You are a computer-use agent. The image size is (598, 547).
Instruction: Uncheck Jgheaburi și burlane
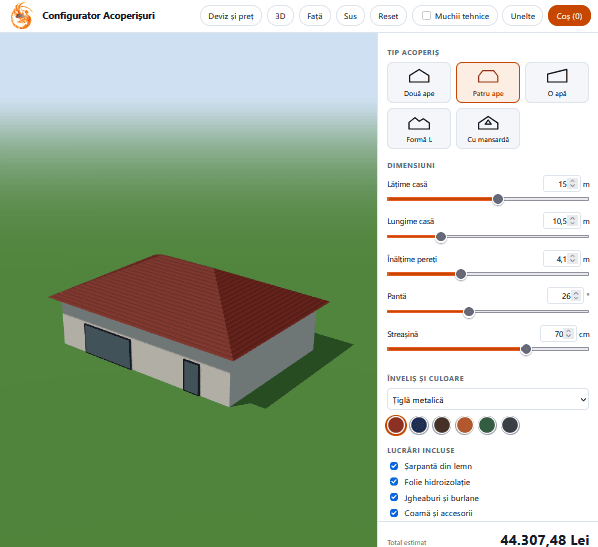coord(394,497)
